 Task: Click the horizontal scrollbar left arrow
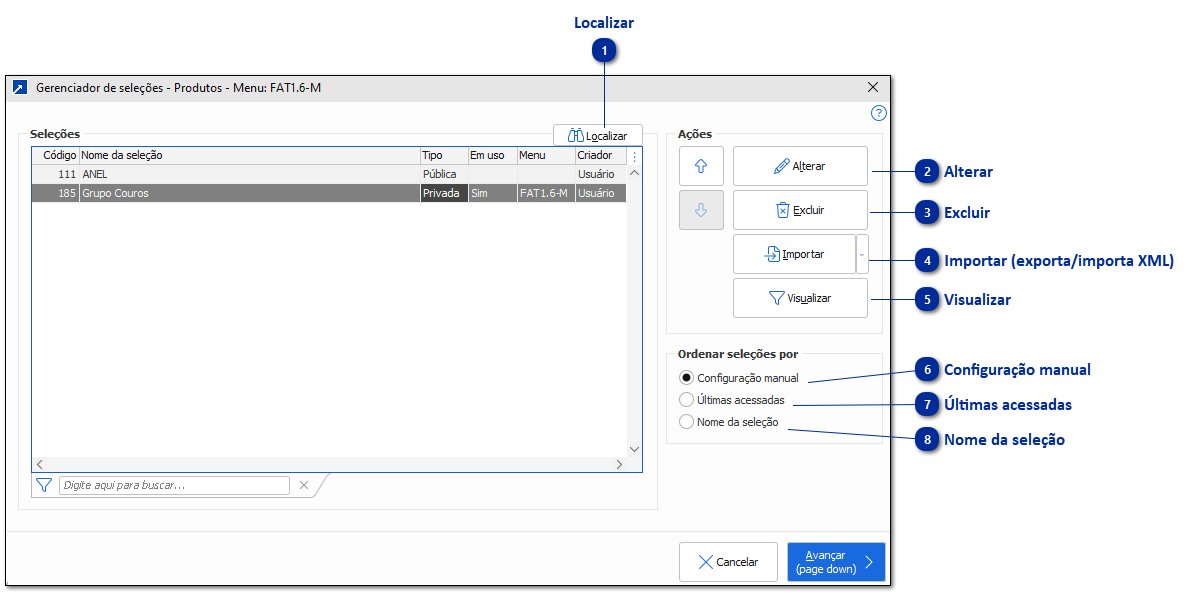[39, 464]
